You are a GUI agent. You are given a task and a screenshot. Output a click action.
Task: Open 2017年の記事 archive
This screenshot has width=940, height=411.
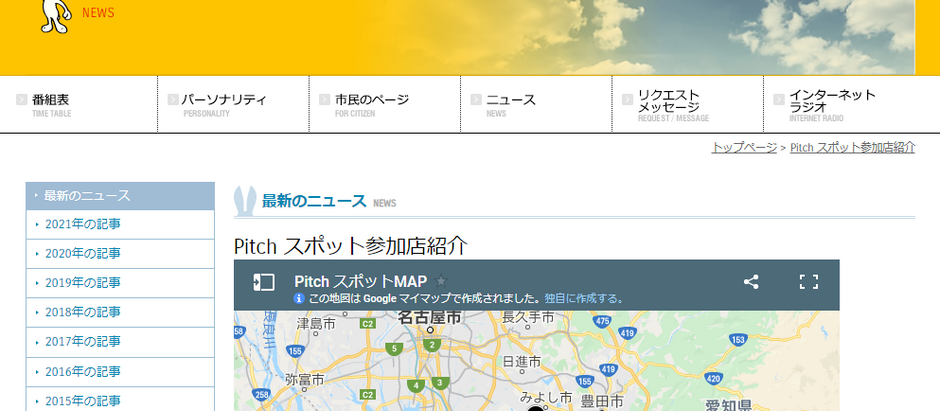coord(120,342)
